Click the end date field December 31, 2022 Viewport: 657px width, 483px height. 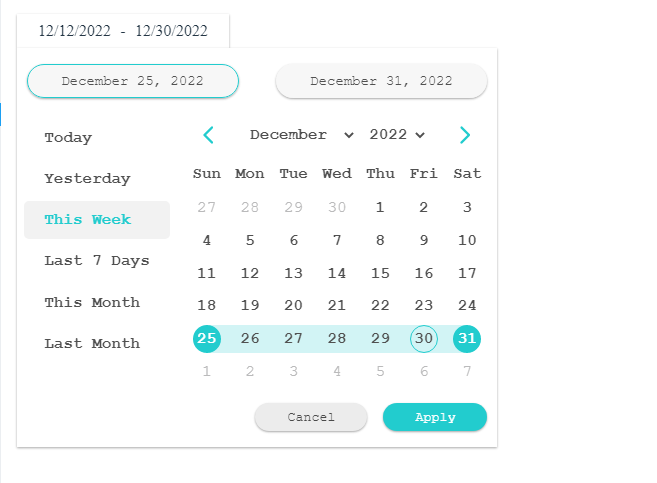pyautogui.click(x=381, y=81)
